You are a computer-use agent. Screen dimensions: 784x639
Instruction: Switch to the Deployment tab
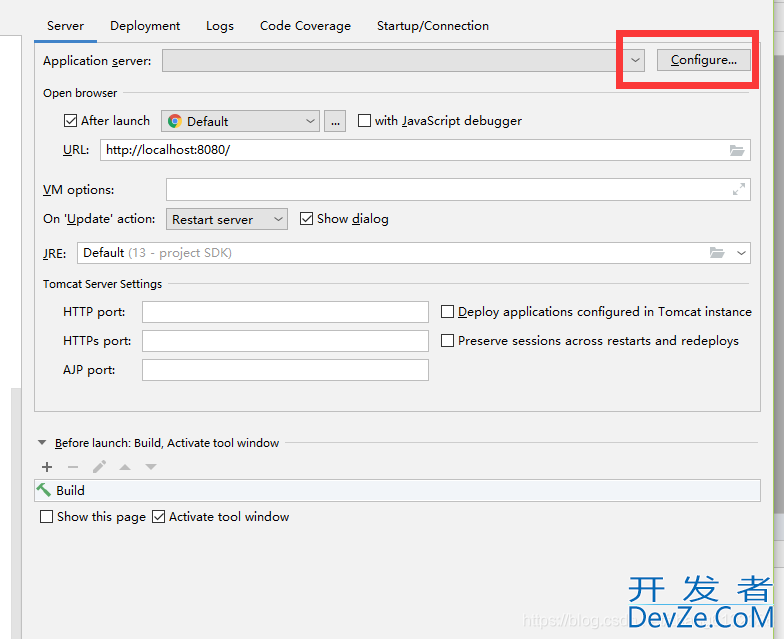point(145,26)
